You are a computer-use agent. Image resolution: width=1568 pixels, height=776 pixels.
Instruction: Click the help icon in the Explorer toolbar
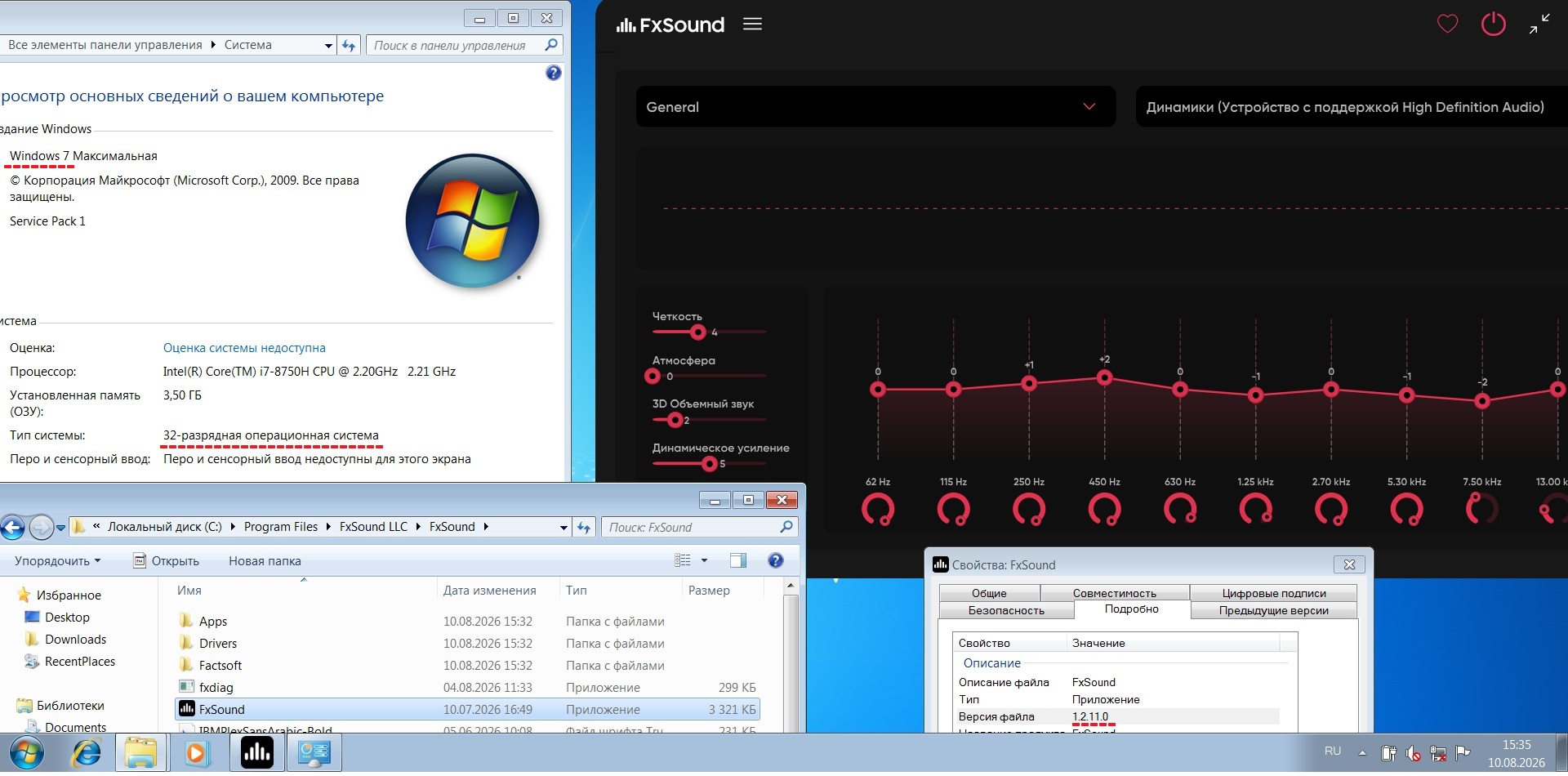coord(776,560)
